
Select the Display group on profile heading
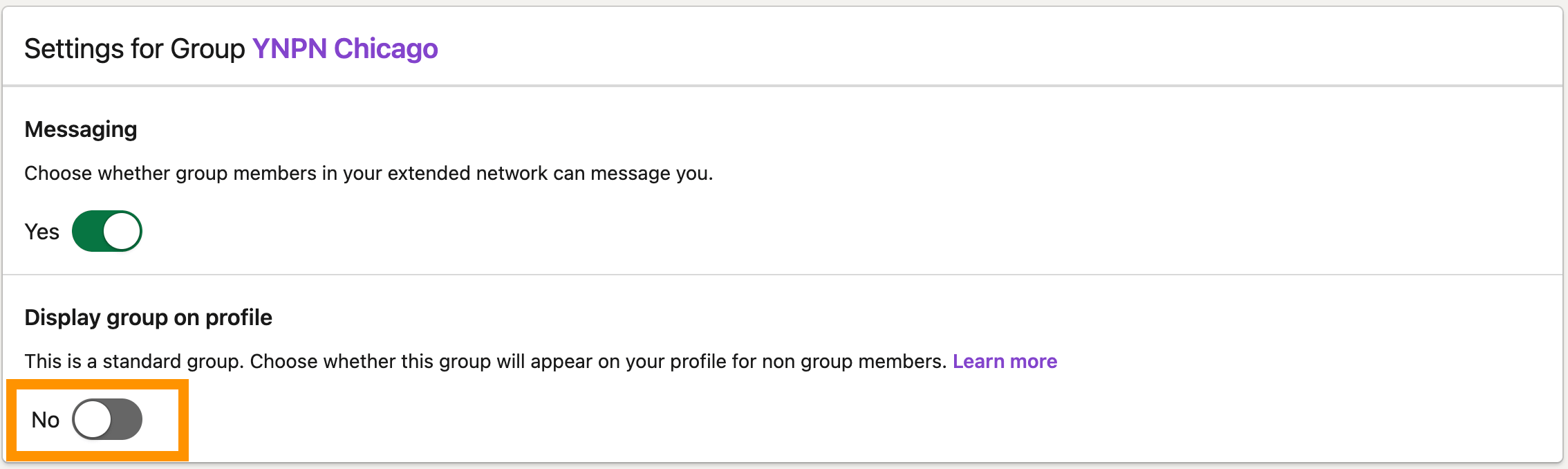tap(148, 318)
